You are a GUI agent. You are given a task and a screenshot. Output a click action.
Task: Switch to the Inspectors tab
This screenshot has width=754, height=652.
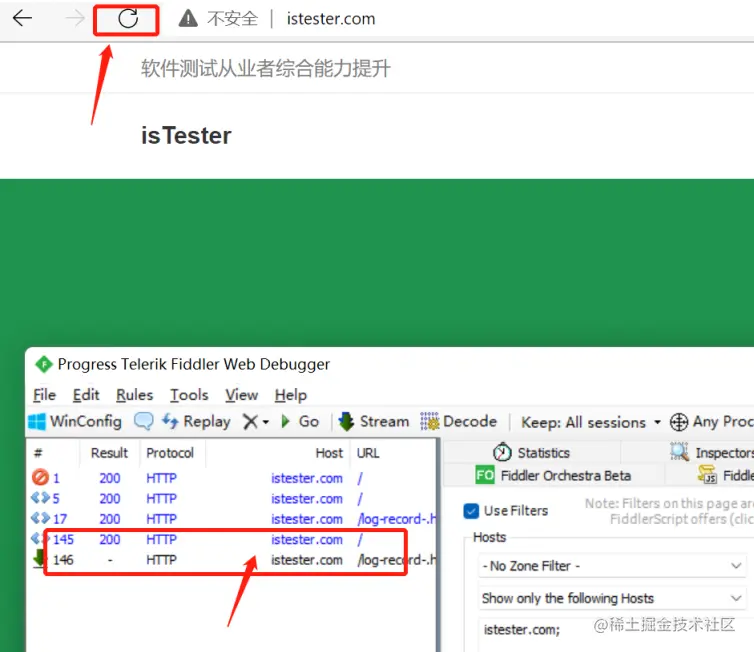[x=713, y=452]
